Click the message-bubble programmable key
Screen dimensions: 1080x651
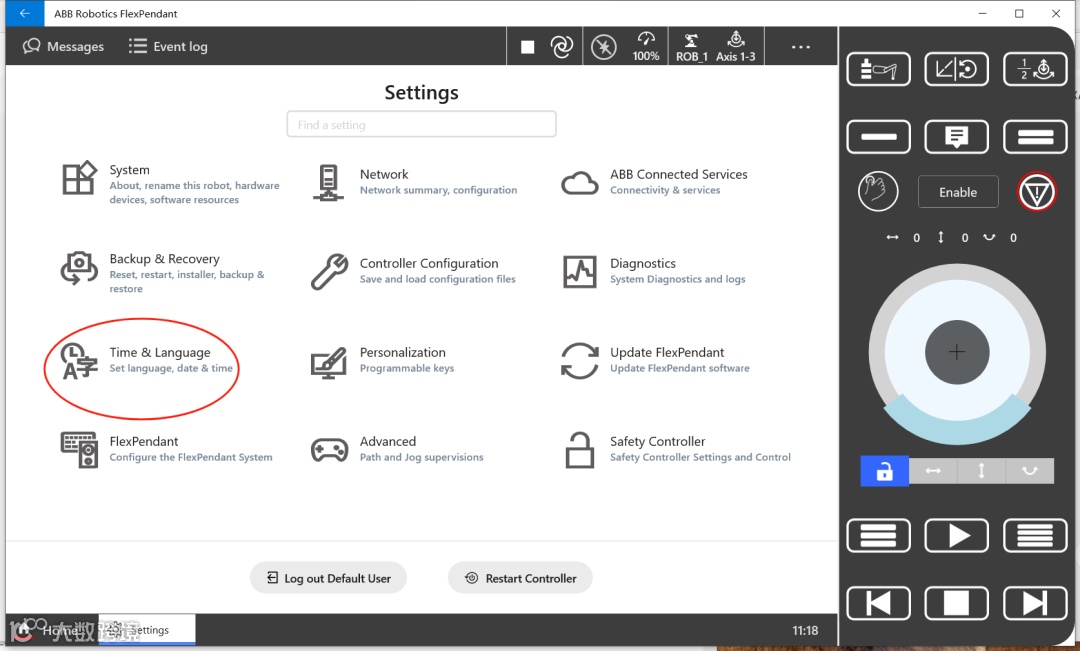click(x=956, y=136)
